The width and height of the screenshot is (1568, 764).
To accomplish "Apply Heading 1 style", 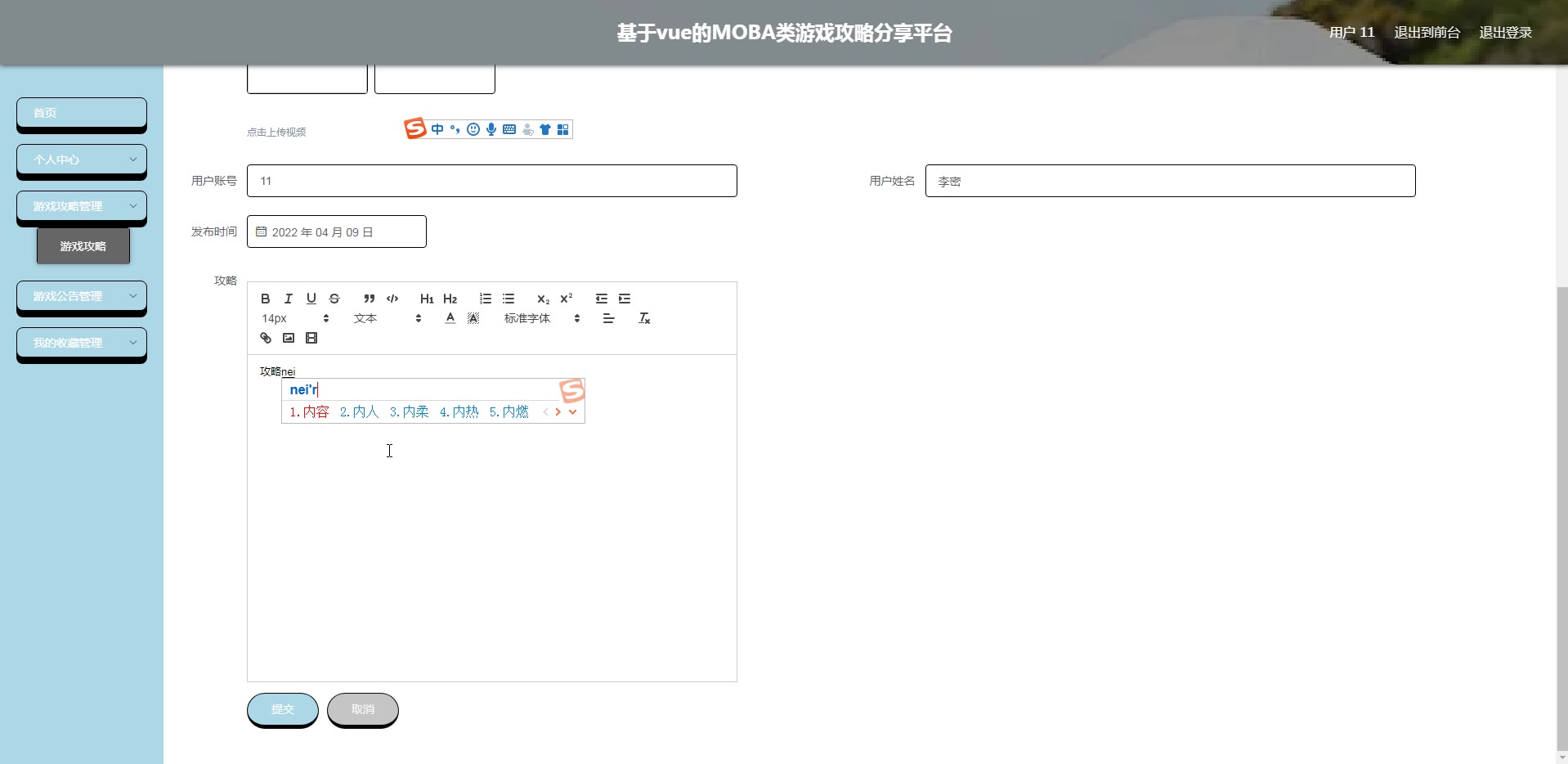I will pos(427,299).
